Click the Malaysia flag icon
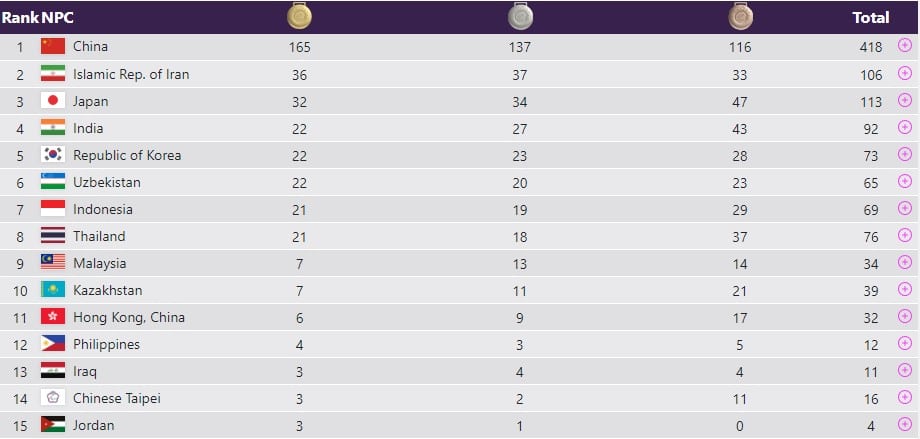Viewport: 920px width, 439px height. tap(53, 263)
